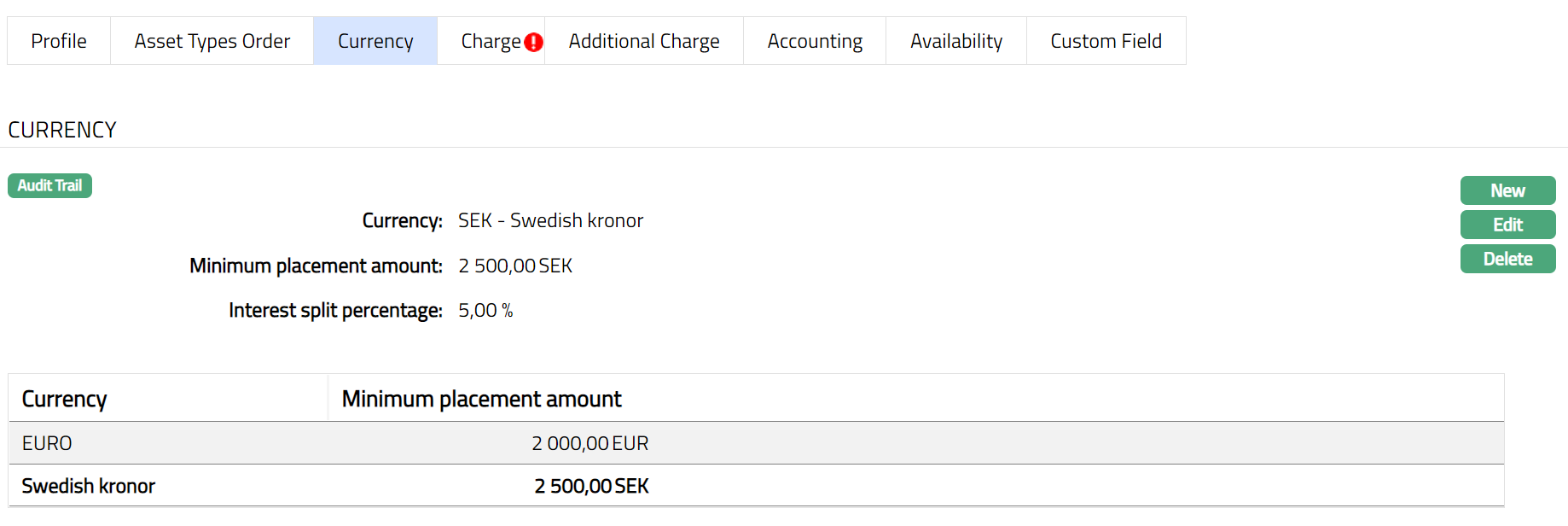Open the Custom Field tab

point(1106,41)
